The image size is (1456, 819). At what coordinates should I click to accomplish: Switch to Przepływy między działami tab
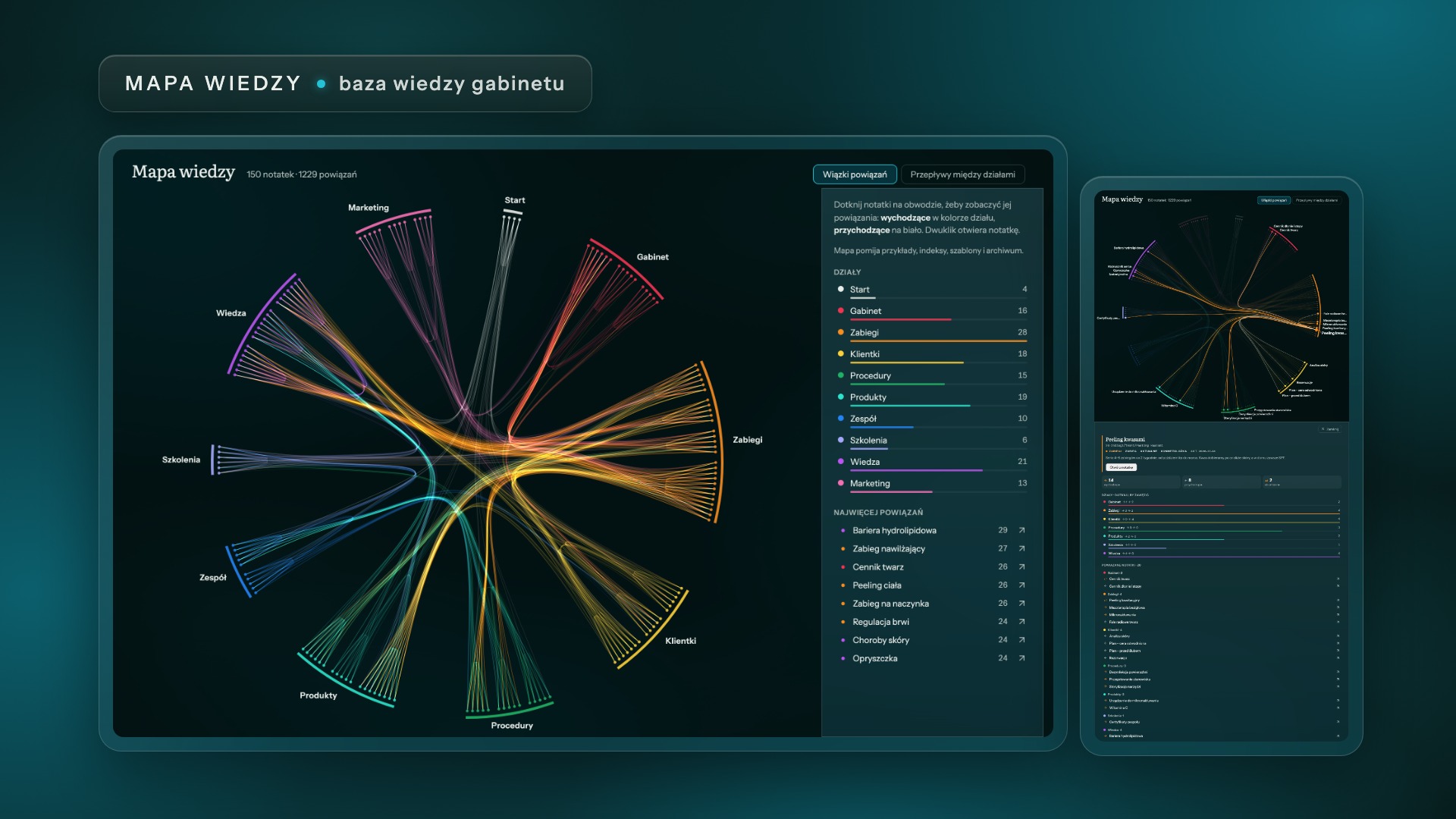[x=962, y=174]
